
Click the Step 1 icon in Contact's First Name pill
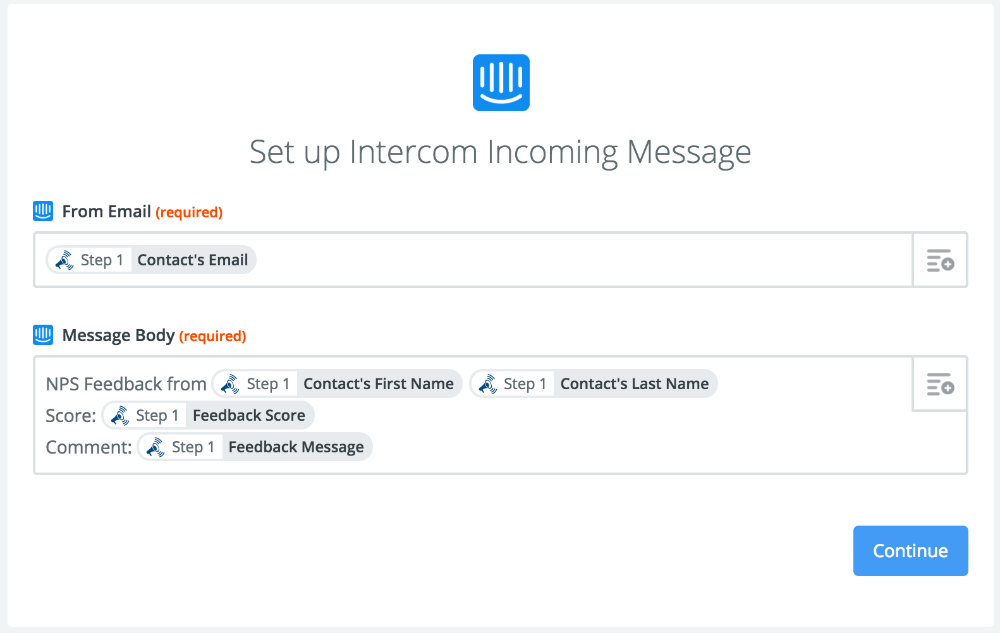click(x=231, y=384)
